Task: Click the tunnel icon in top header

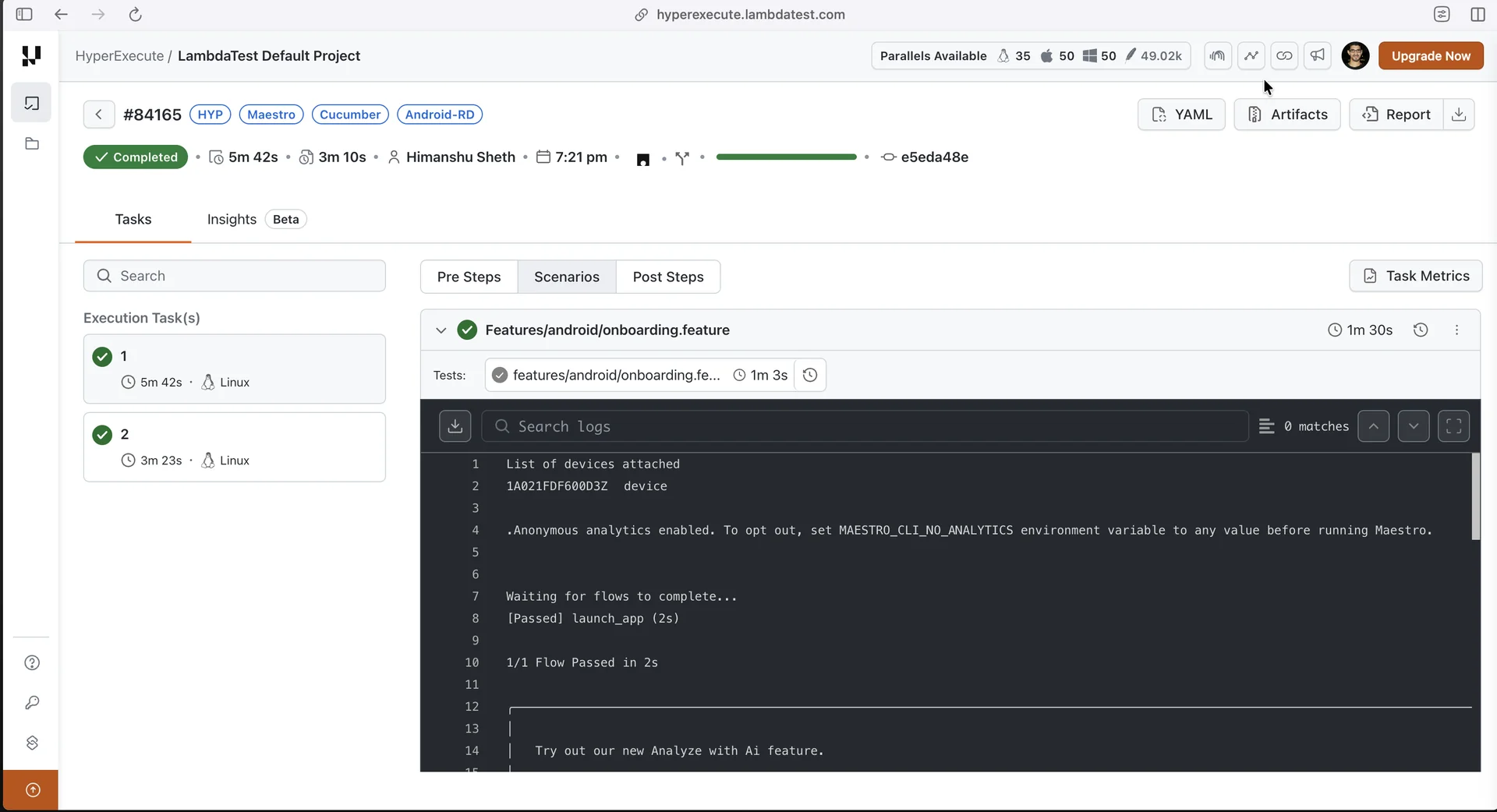Action: pos(1217,55)
